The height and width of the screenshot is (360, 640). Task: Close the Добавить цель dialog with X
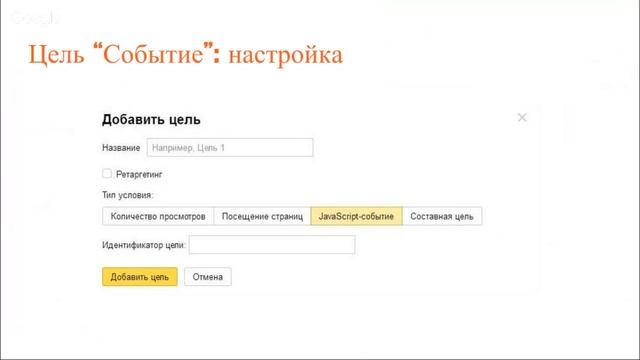tap(522, 118)
